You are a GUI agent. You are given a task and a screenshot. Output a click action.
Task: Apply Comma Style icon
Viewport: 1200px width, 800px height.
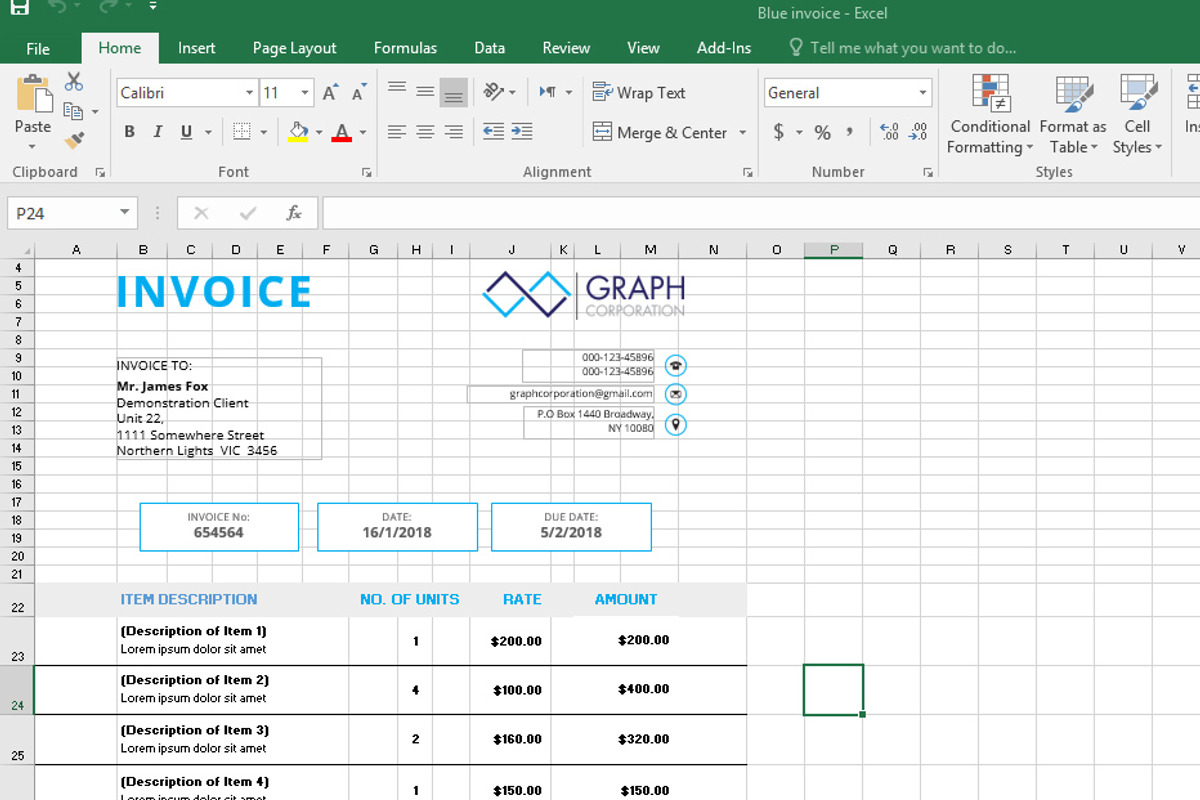850,132
